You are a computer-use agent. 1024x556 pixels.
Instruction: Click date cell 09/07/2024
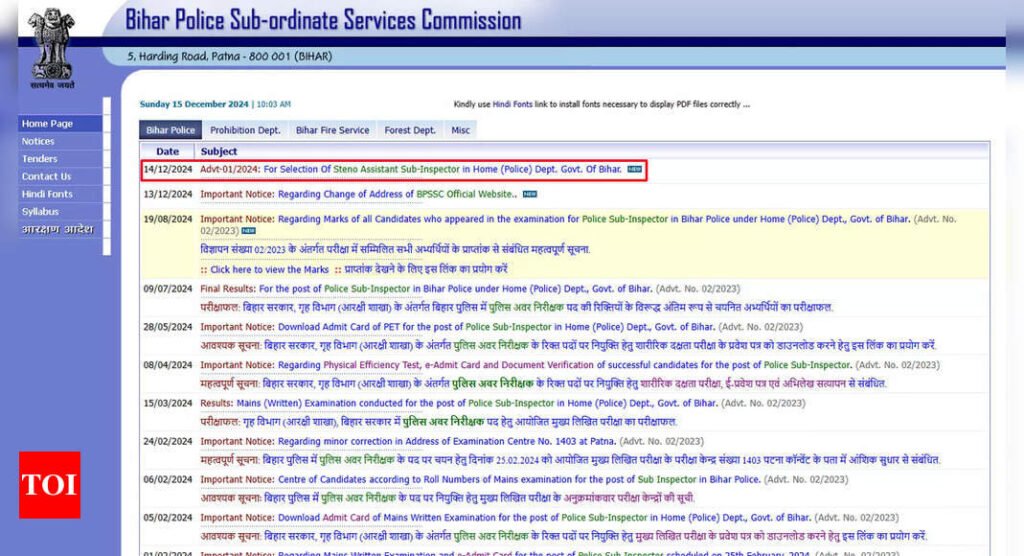point(168,289)
